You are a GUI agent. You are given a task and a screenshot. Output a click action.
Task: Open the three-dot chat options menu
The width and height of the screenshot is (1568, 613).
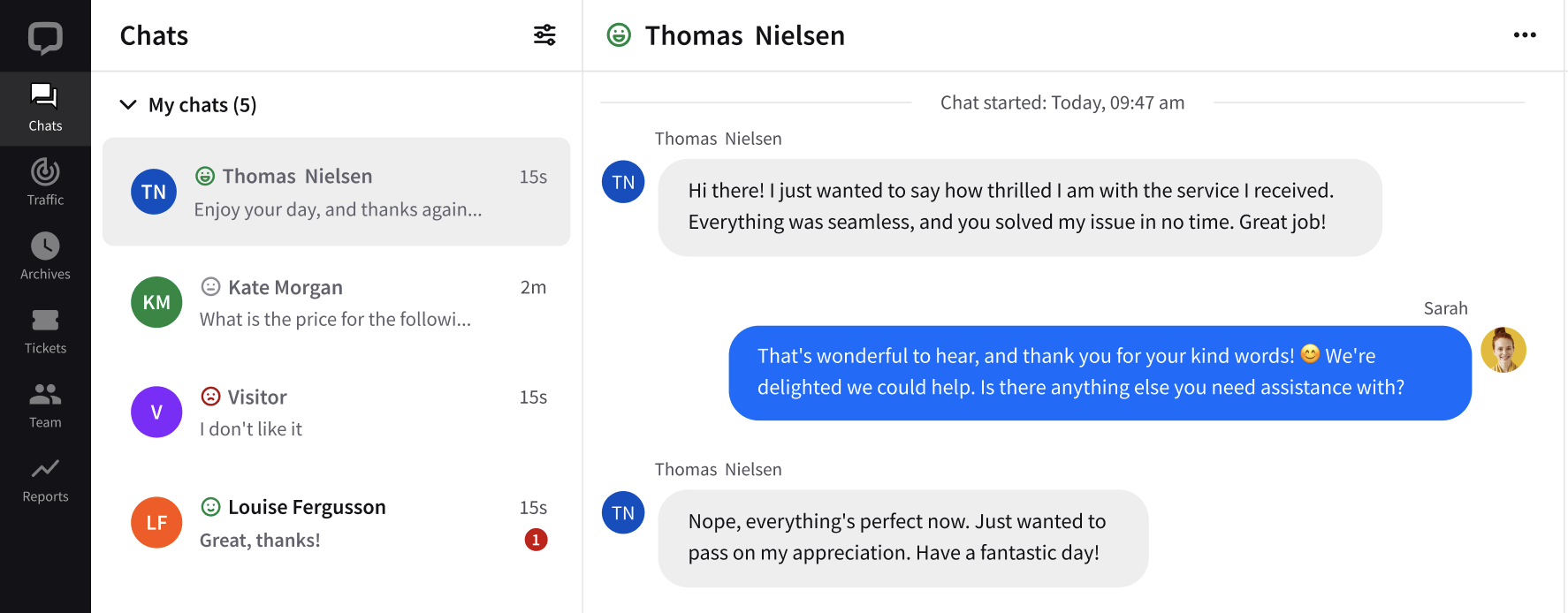coord(1525,35)
